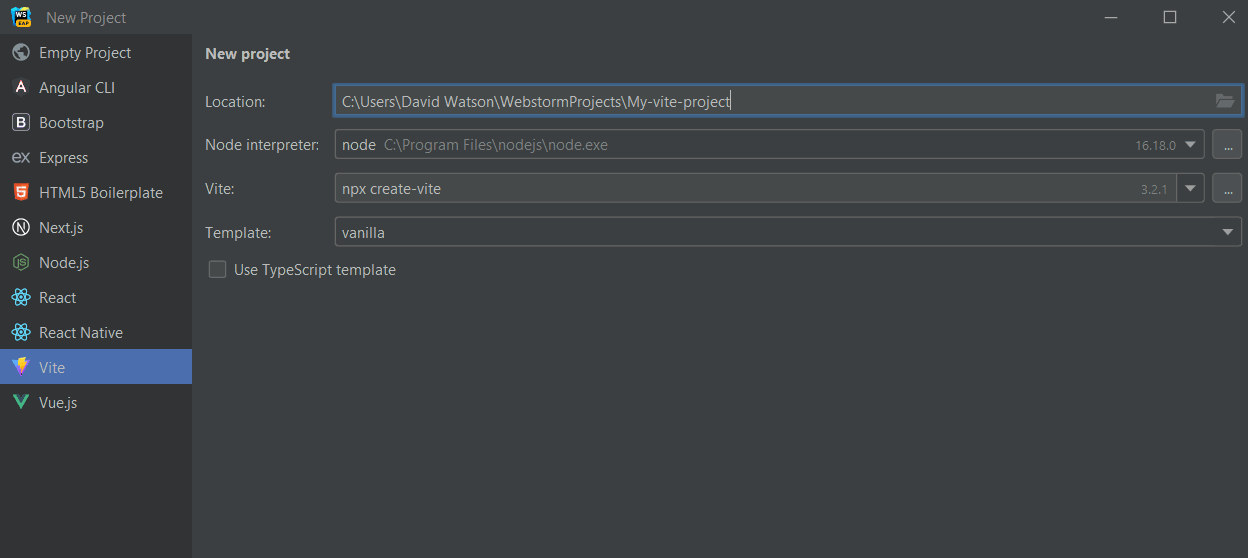The height and width of the screenshot is (558, 1248).
Task: Click the HTML5 Boilerplate shield icon
Action: pos(20,193)
